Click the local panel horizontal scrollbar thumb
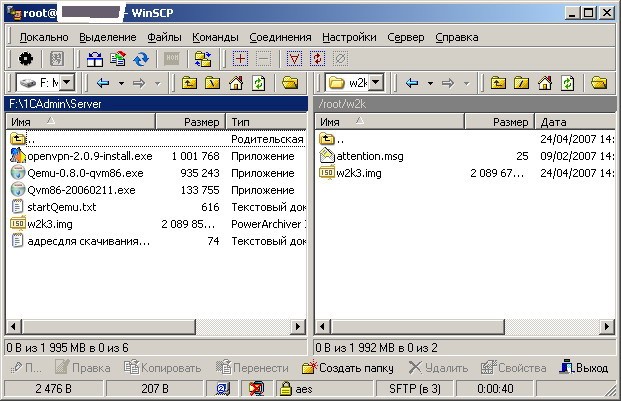The image size is (621, 401). 109,327
